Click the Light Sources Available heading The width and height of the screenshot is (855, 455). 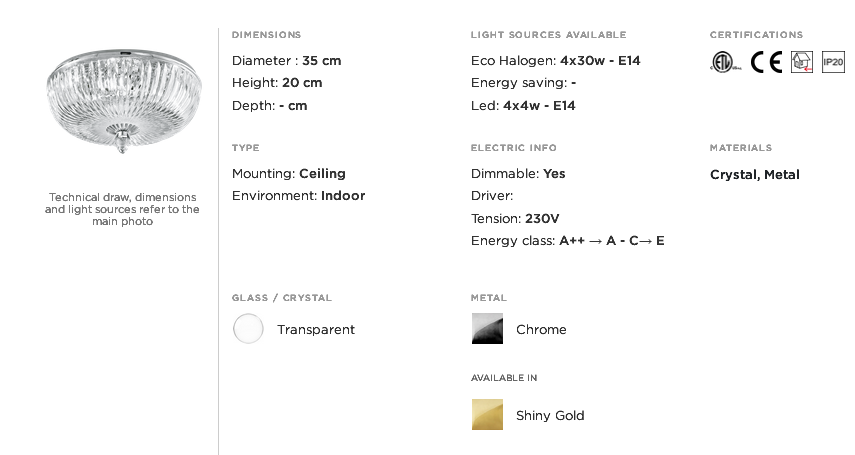point(548,35)
